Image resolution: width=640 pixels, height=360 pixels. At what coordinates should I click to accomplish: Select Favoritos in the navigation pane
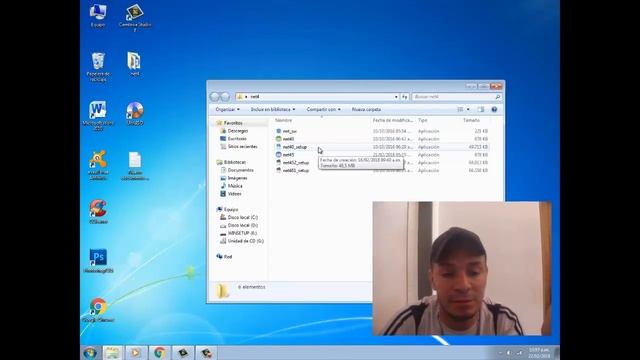click(233, 123)
